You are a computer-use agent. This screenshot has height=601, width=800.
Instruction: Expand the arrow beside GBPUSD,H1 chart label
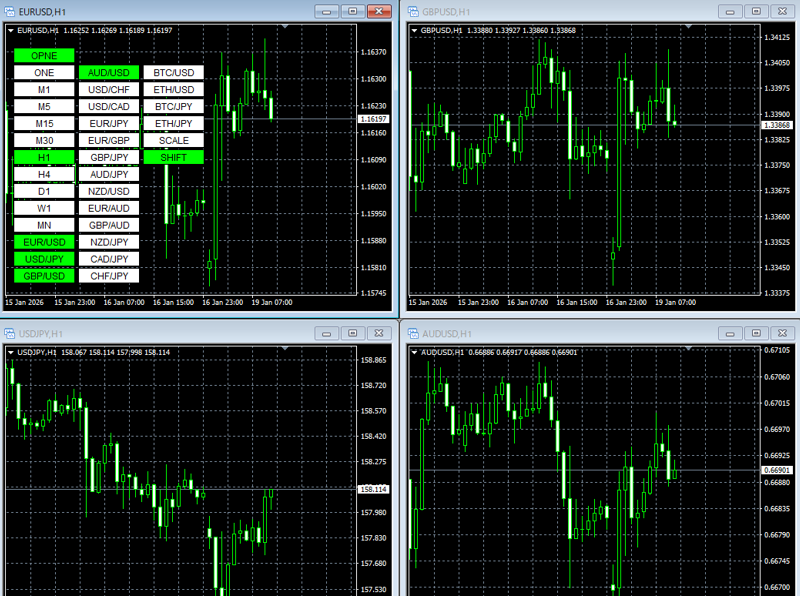pyautogui.click(x=415, y=30)
